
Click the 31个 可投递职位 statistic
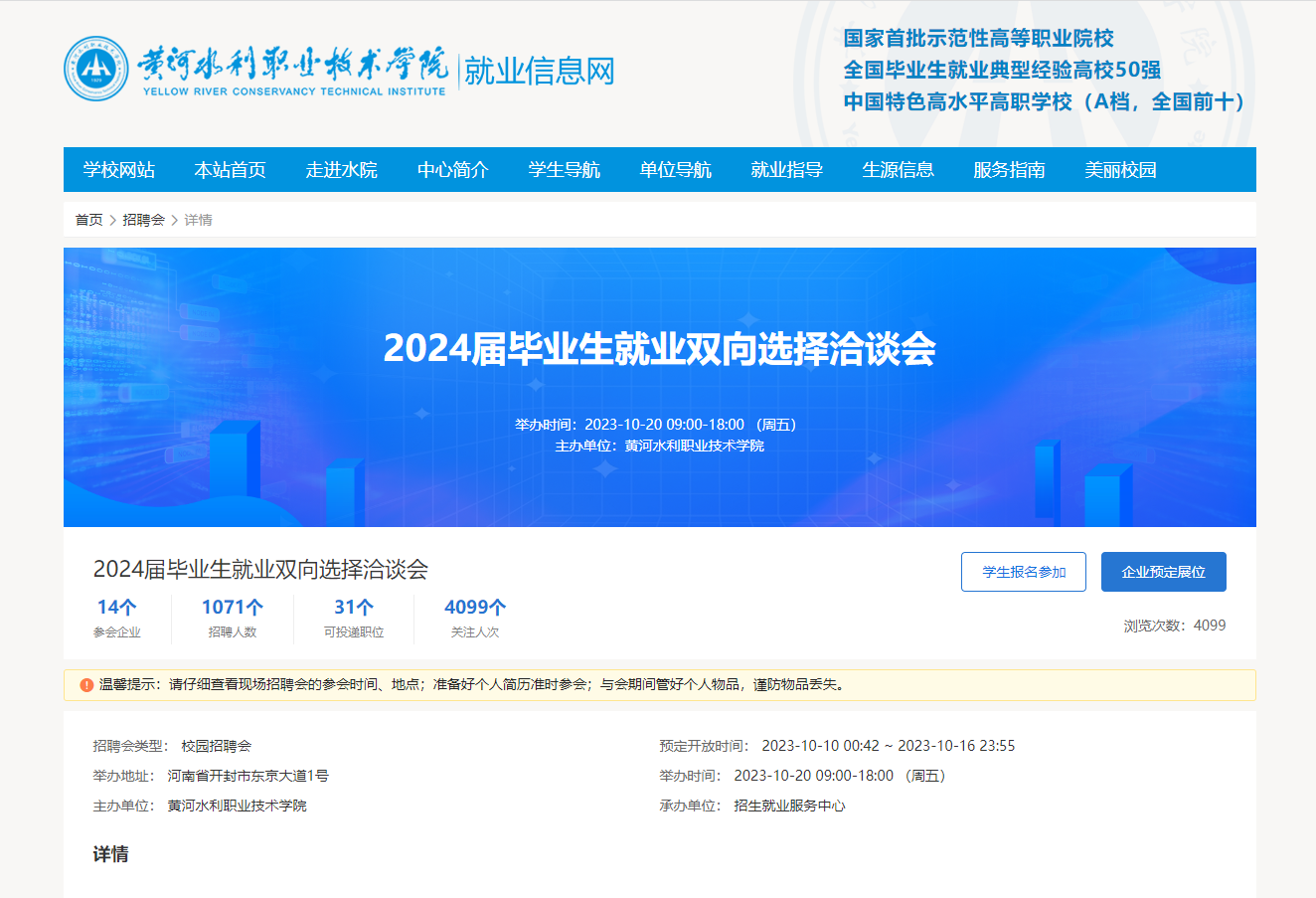pos(354,618)
